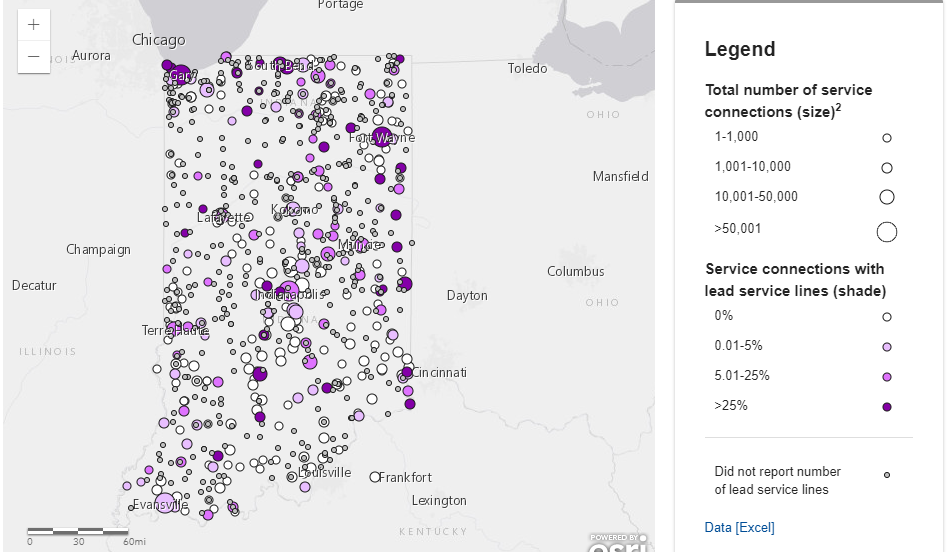Screen dimensions: 951x552
Task: Click the >25% dark purple legend swatch
Action: click(886, 407)
